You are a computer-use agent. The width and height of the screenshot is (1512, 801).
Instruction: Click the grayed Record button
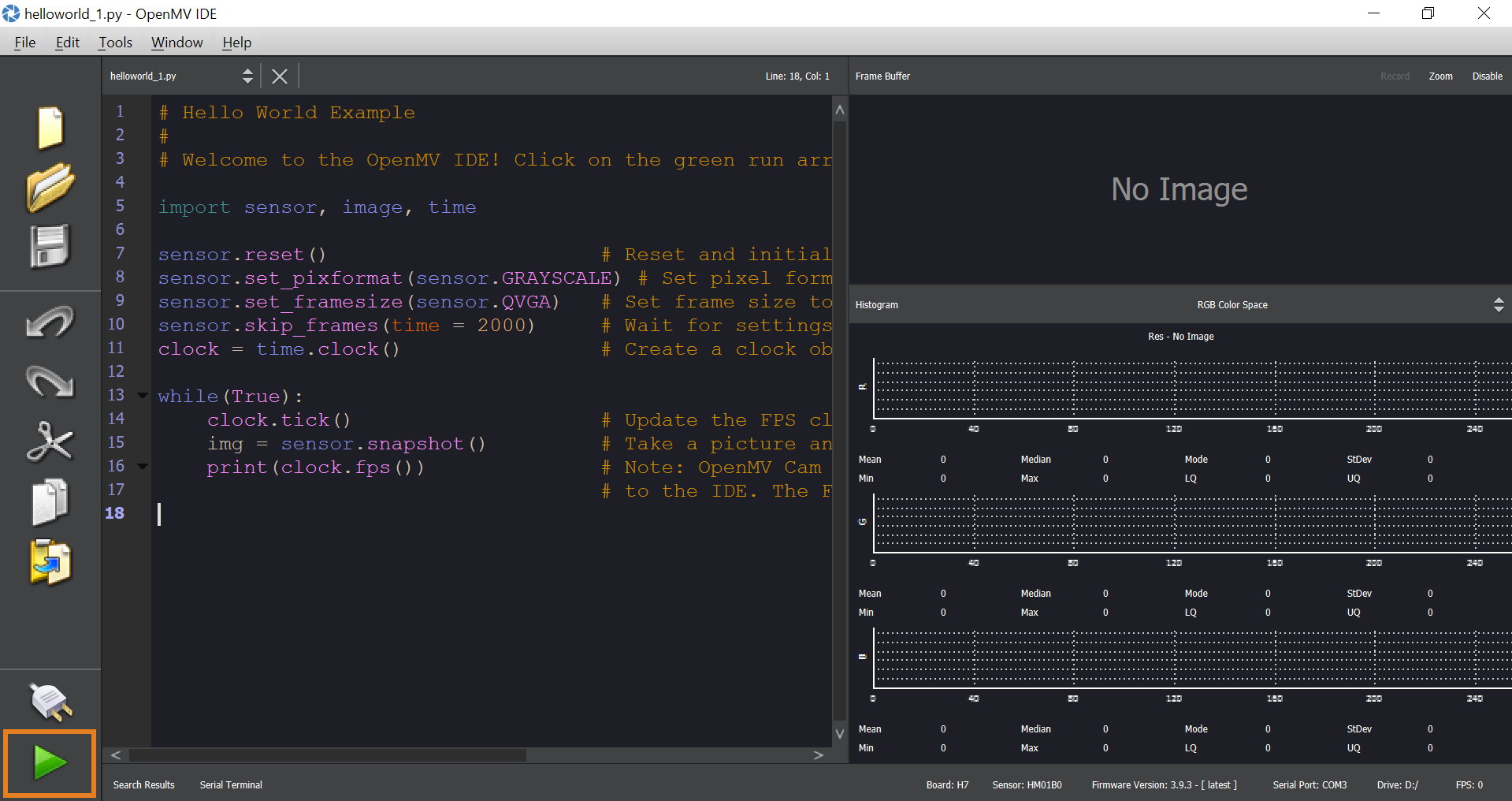tap(1395, 76)
